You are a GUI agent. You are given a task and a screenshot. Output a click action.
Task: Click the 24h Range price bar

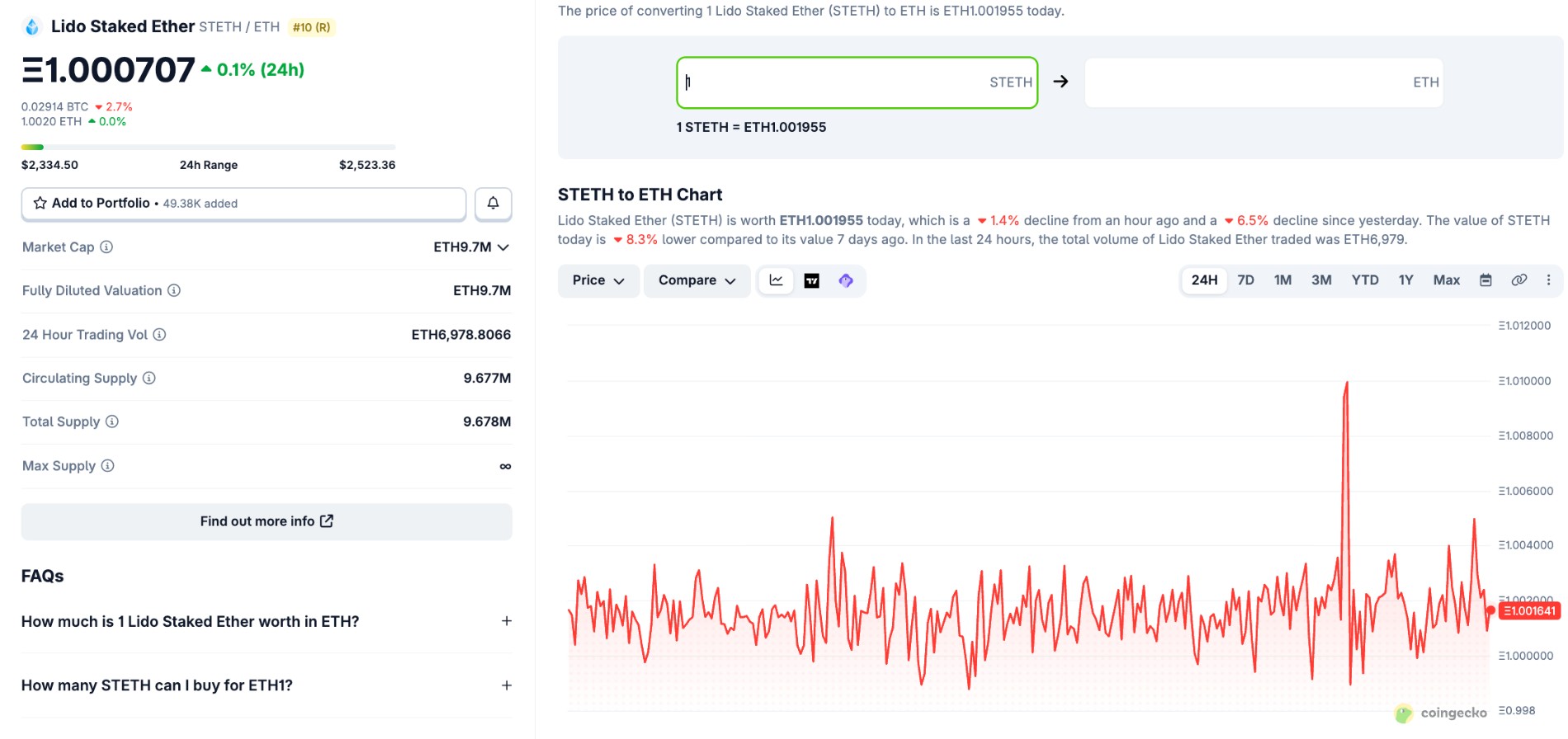[208, 147]
